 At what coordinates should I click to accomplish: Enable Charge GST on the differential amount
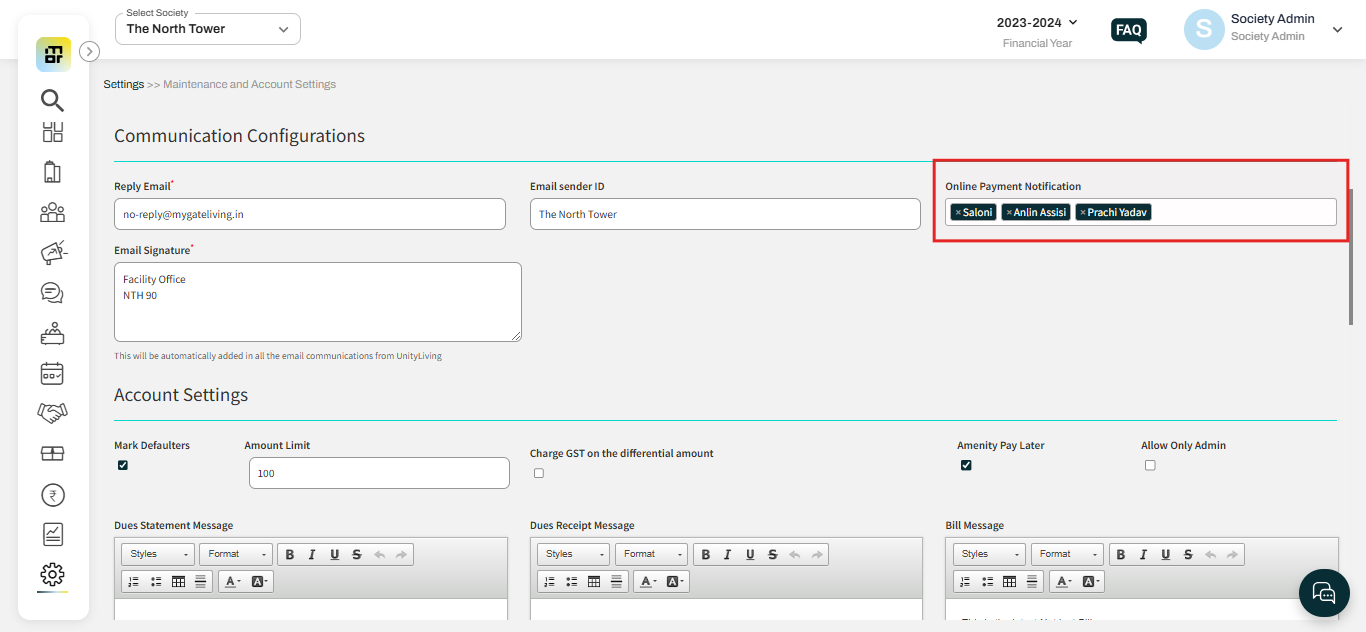[x=538, y=472]
